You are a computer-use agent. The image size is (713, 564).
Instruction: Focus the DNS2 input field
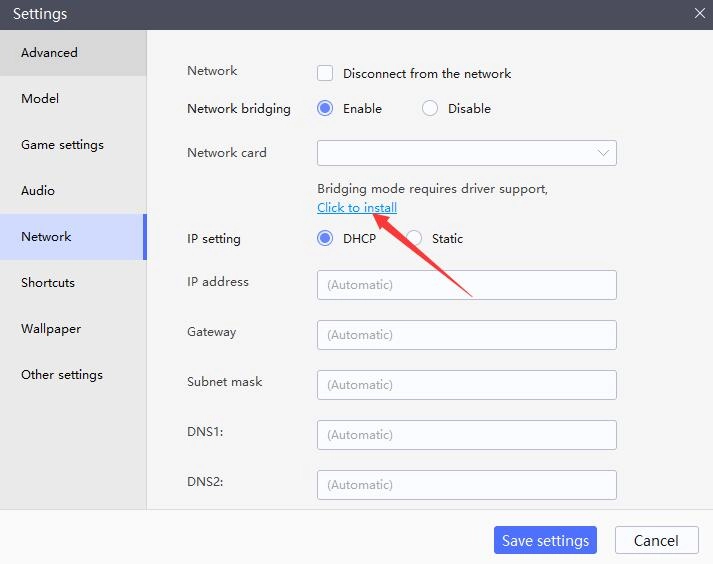pos(467,485)
